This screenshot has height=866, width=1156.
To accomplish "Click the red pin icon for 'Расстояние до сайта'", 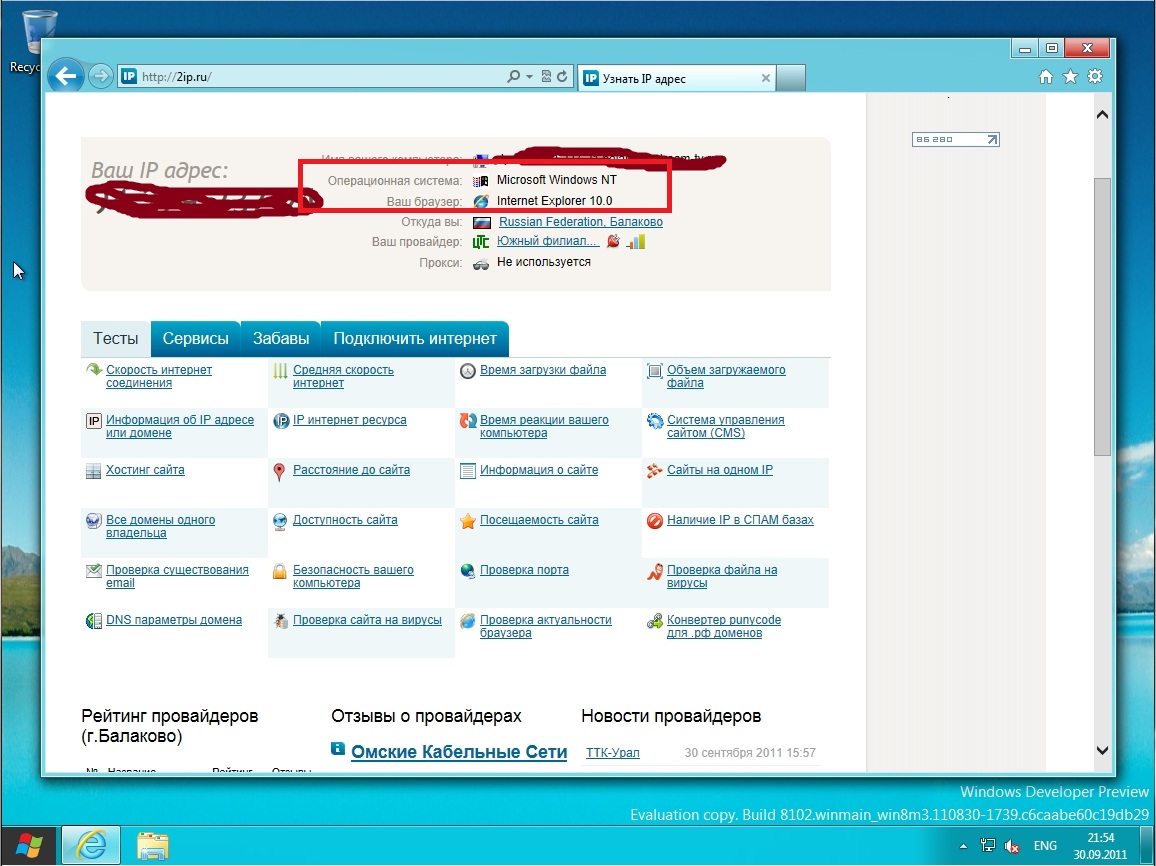I will point(279,472).
